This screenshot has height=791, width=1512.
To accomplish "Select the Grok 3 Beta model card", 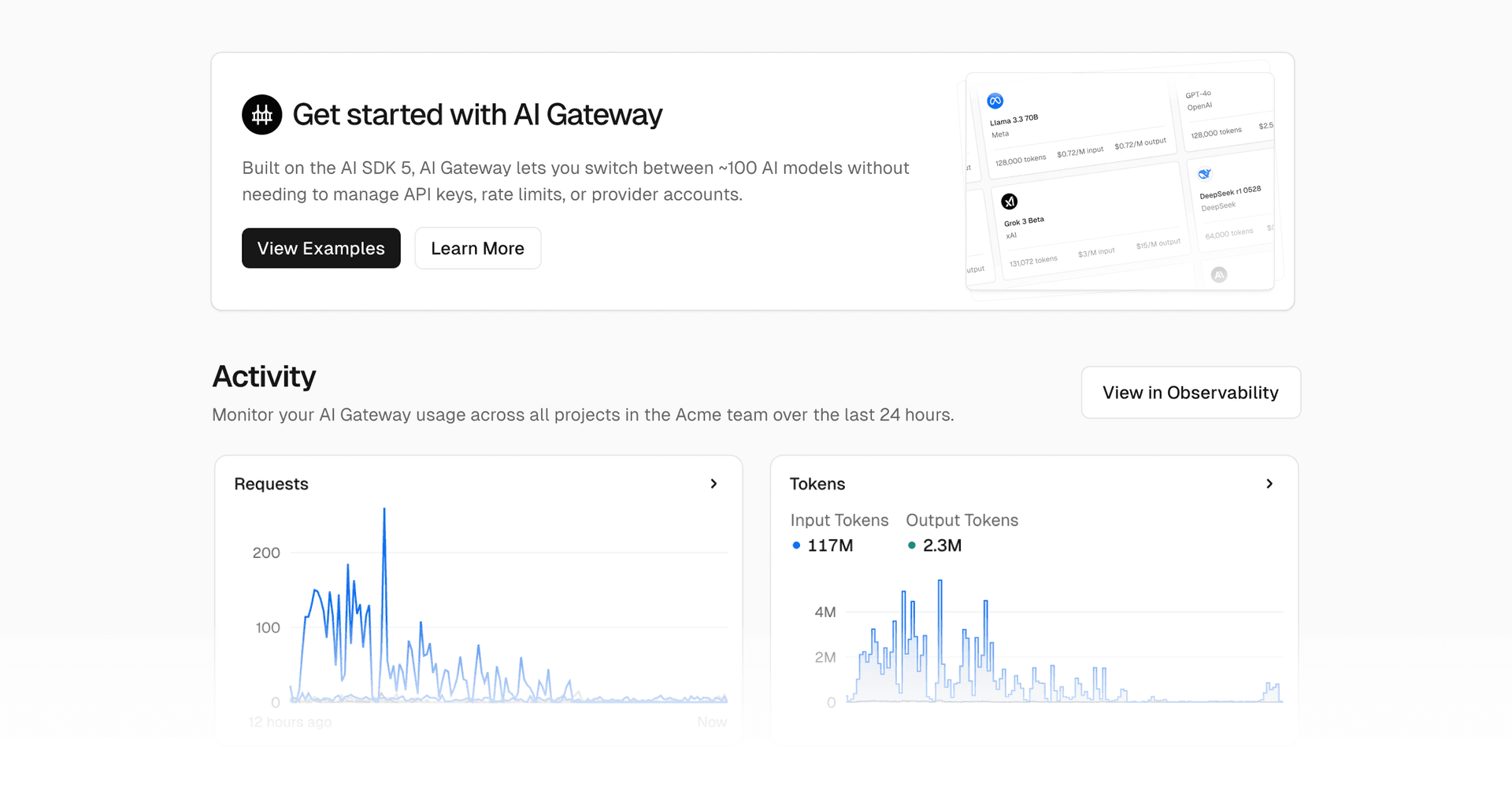I will (x=1091, y=228).
